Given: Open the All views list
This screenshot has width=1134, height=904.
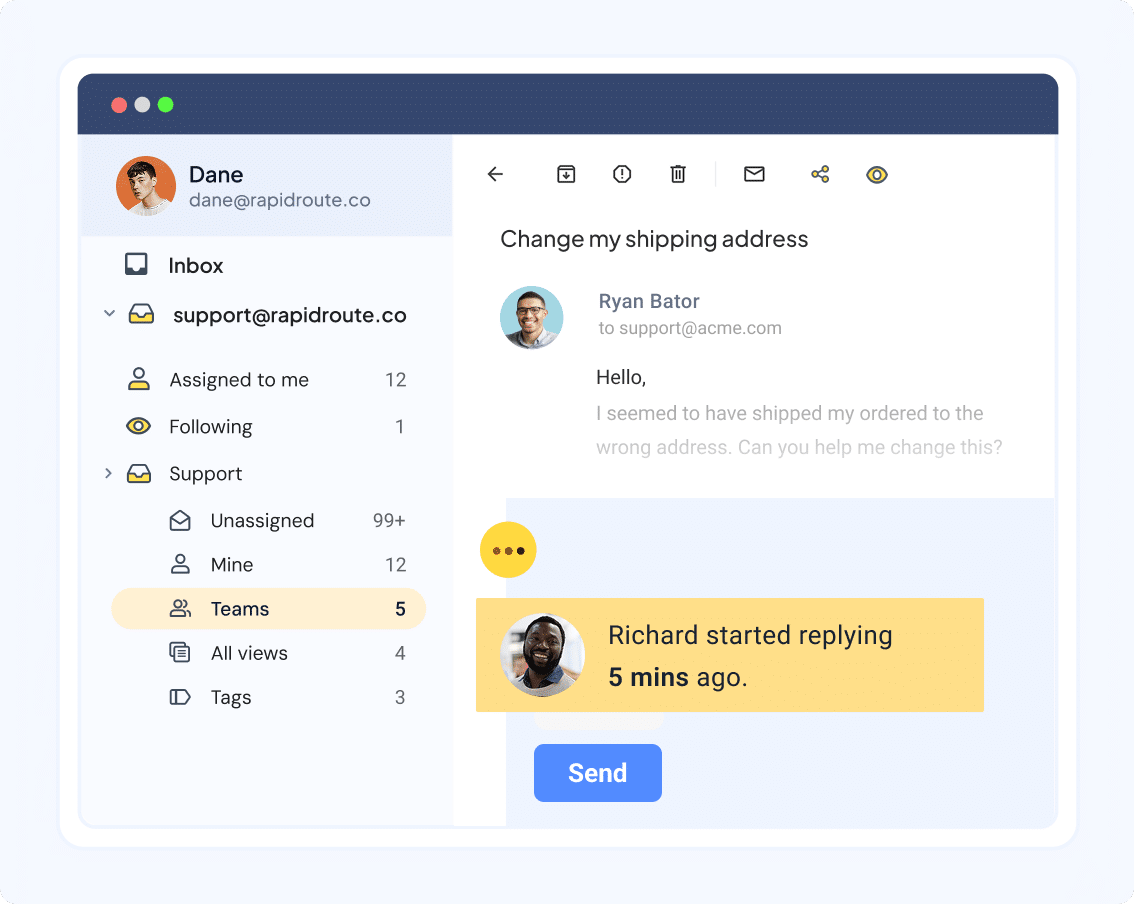Looking at the screenshot, I should pos(250,653).
